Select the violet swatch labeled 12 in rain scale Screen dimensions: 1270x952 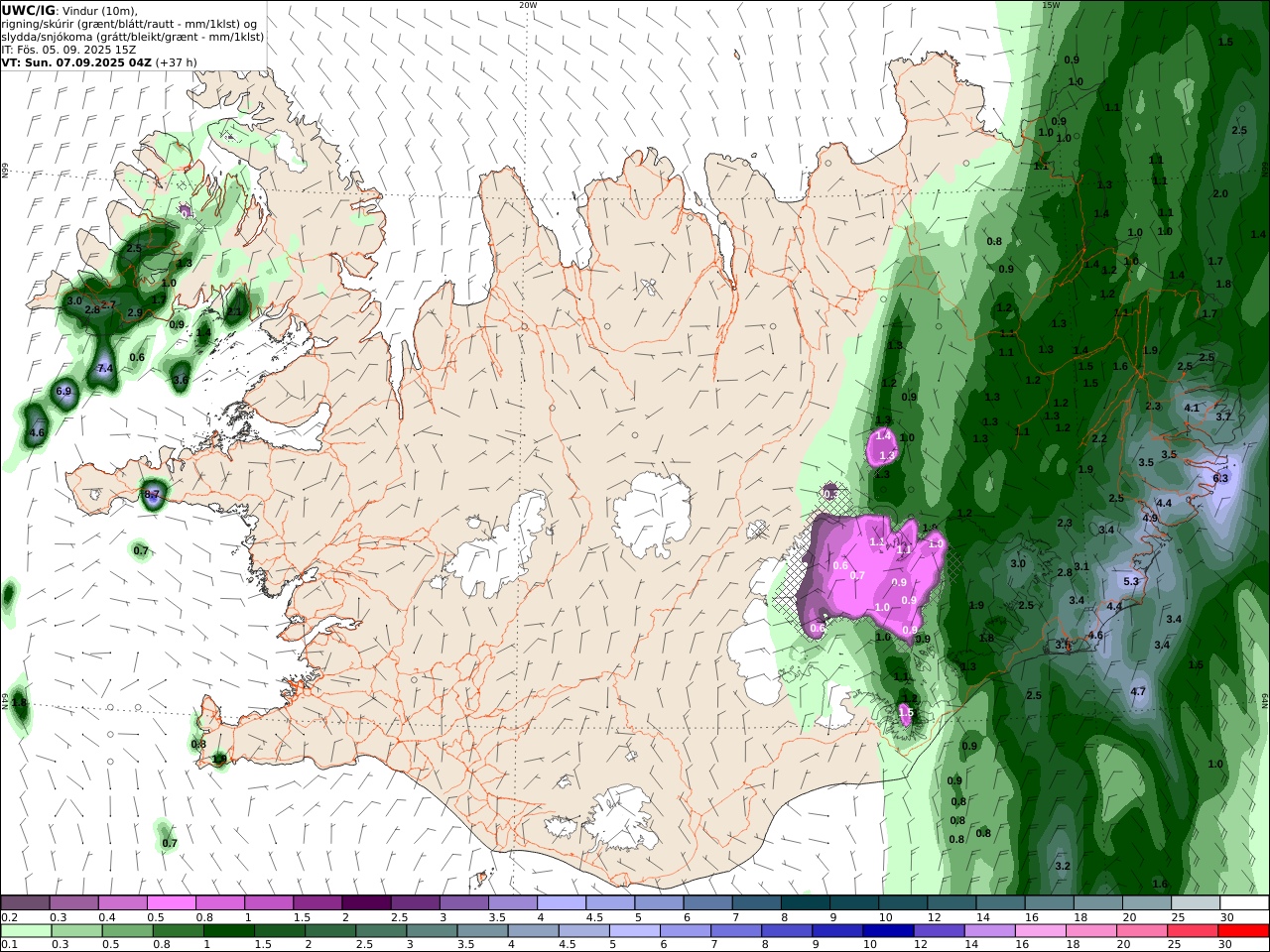(938, 931)
